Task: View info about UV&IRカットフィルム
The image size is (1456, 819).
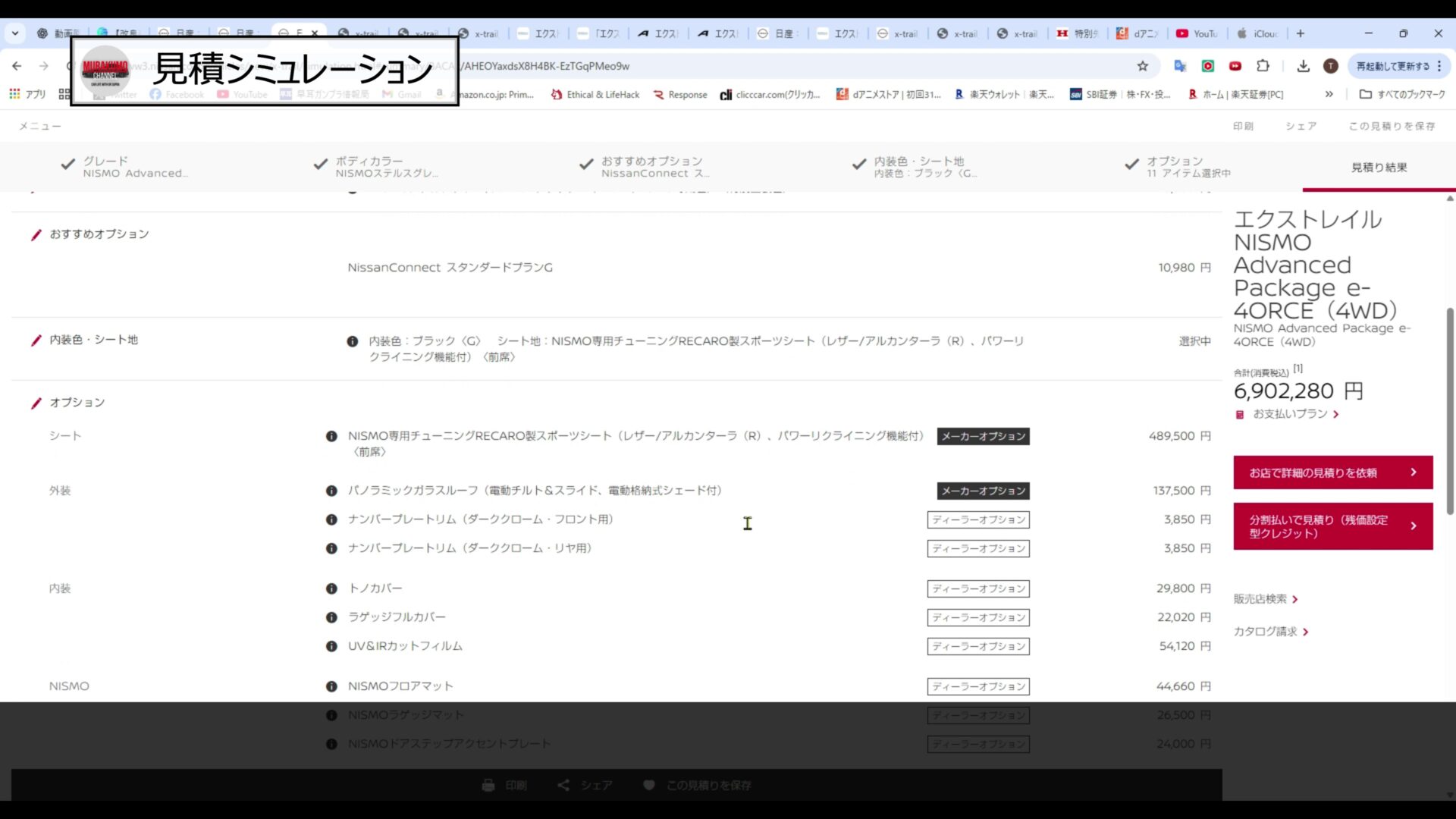Action: coord(331,646)
